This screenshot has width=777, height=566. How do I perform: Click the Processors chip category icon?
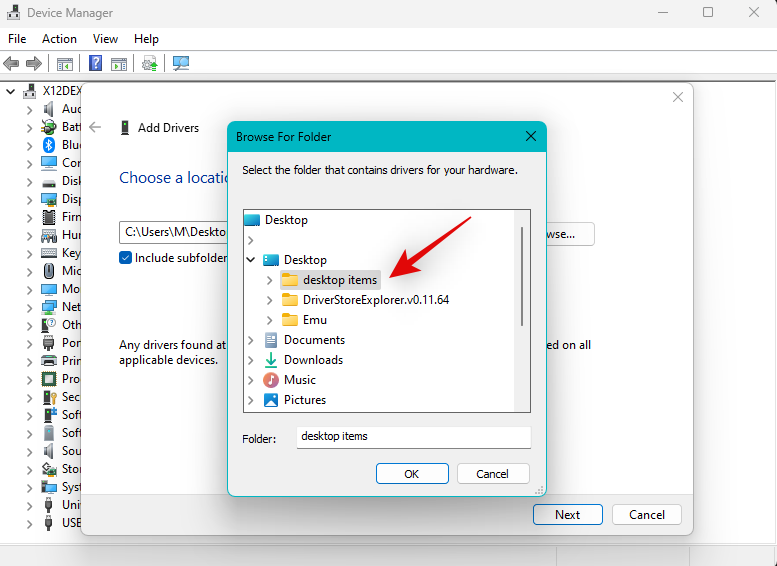click(49, 379)
